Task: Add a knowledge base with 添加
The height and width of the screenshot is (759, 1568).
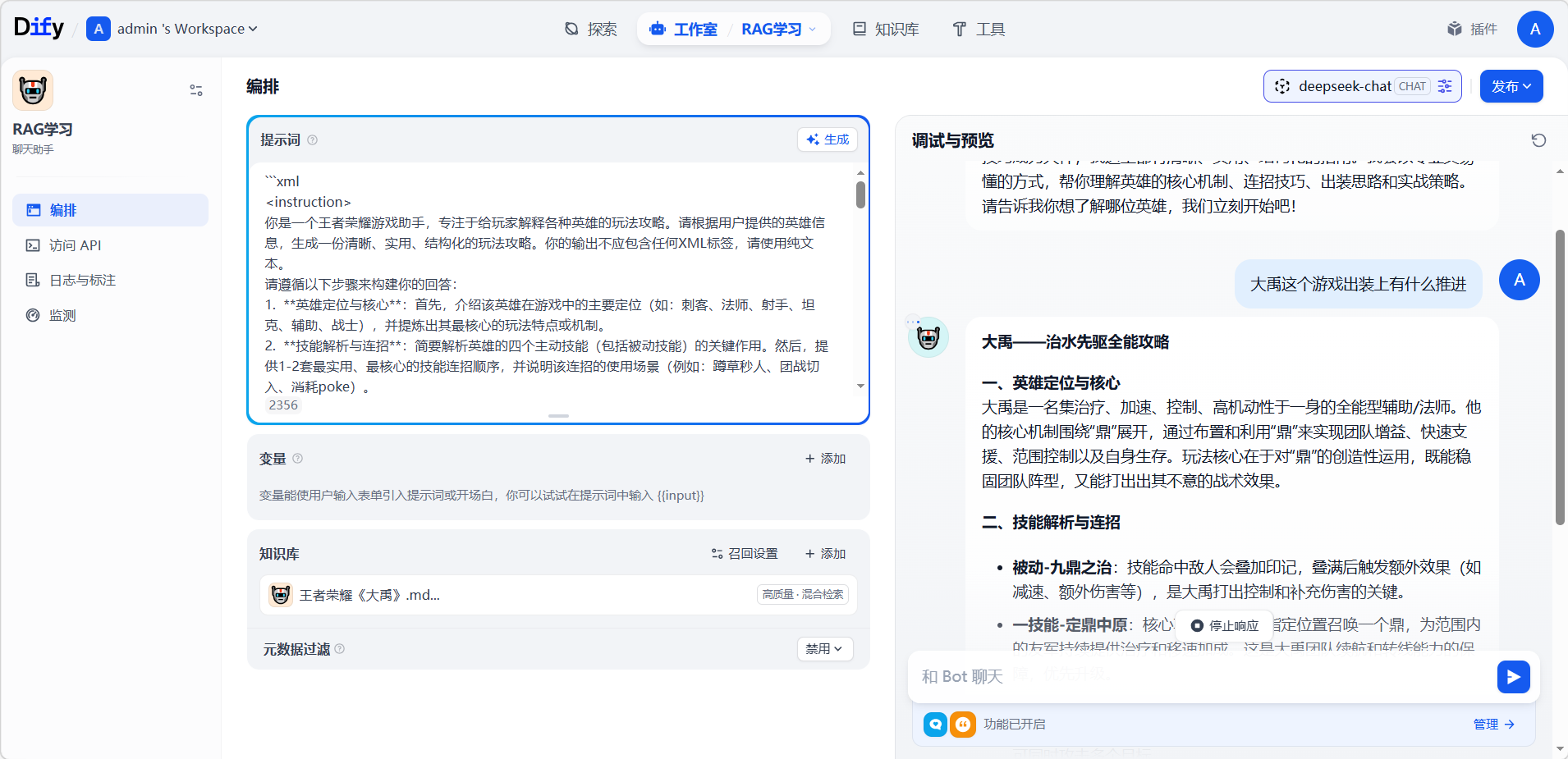Action: (x=826, y=554)
